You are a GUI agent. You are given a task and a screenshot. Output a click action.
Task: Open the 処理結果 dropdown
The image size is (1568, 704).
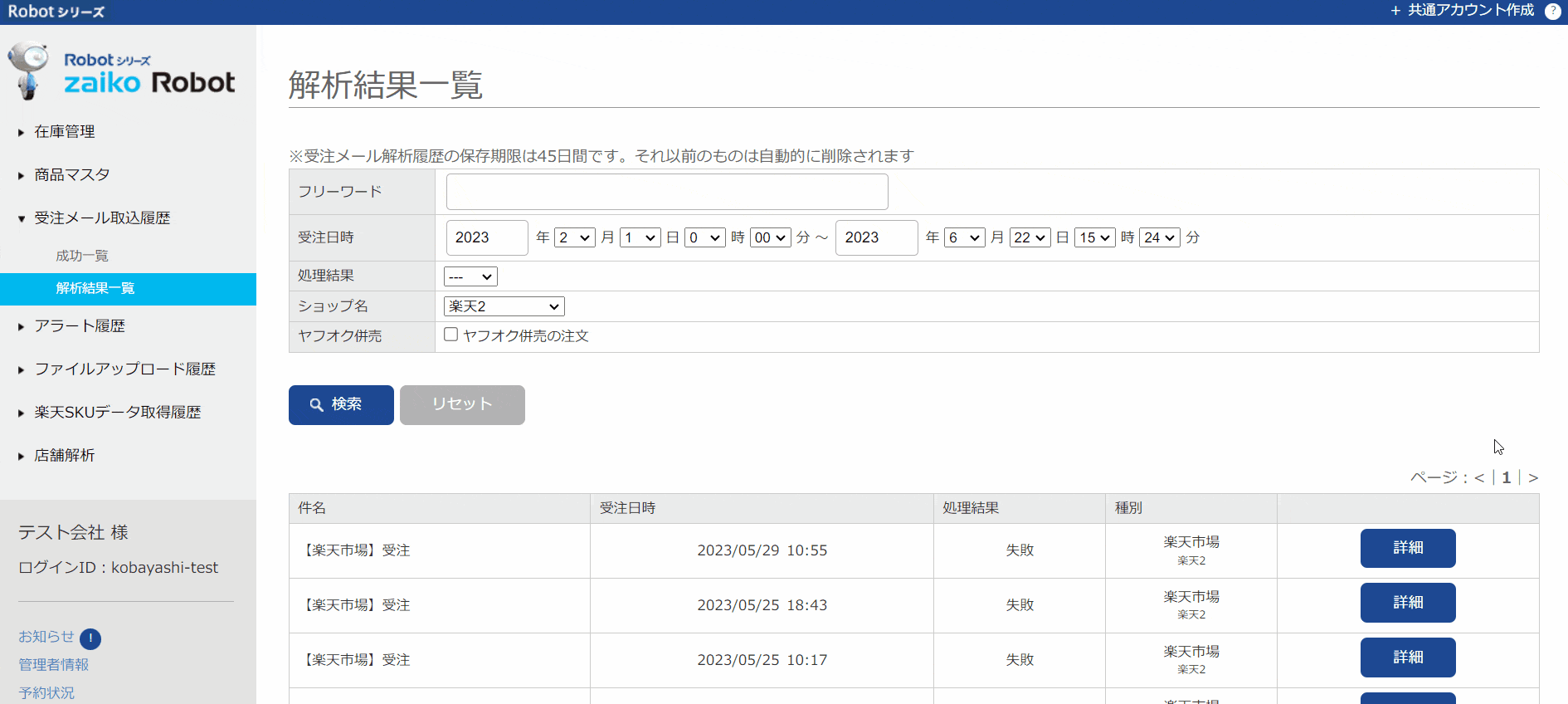pyautogui.click(x=470, y=276)
